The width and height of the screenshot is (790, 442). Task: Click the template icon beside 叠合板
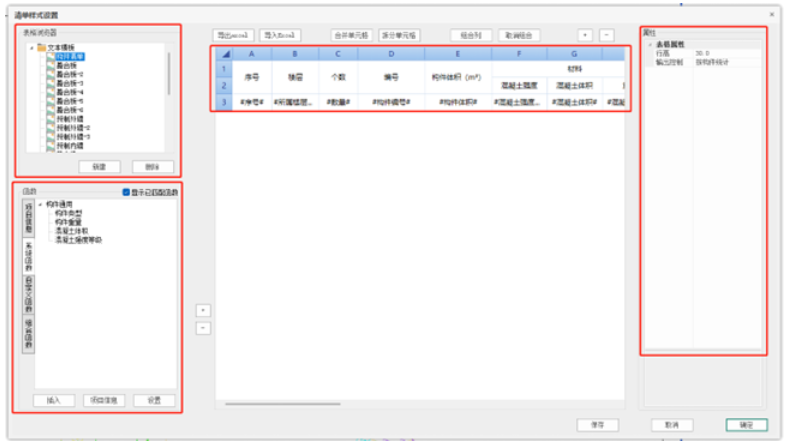50,66
